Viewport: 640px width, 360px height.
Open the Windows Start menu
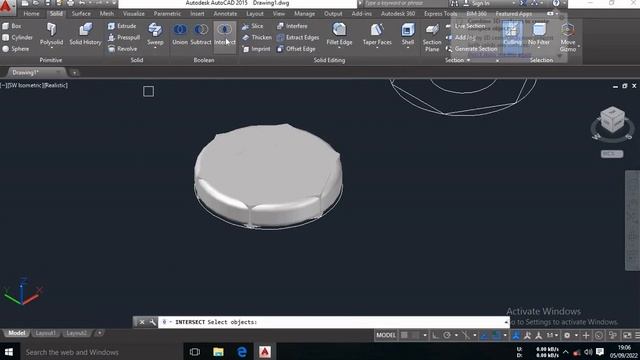click(9, 352)
